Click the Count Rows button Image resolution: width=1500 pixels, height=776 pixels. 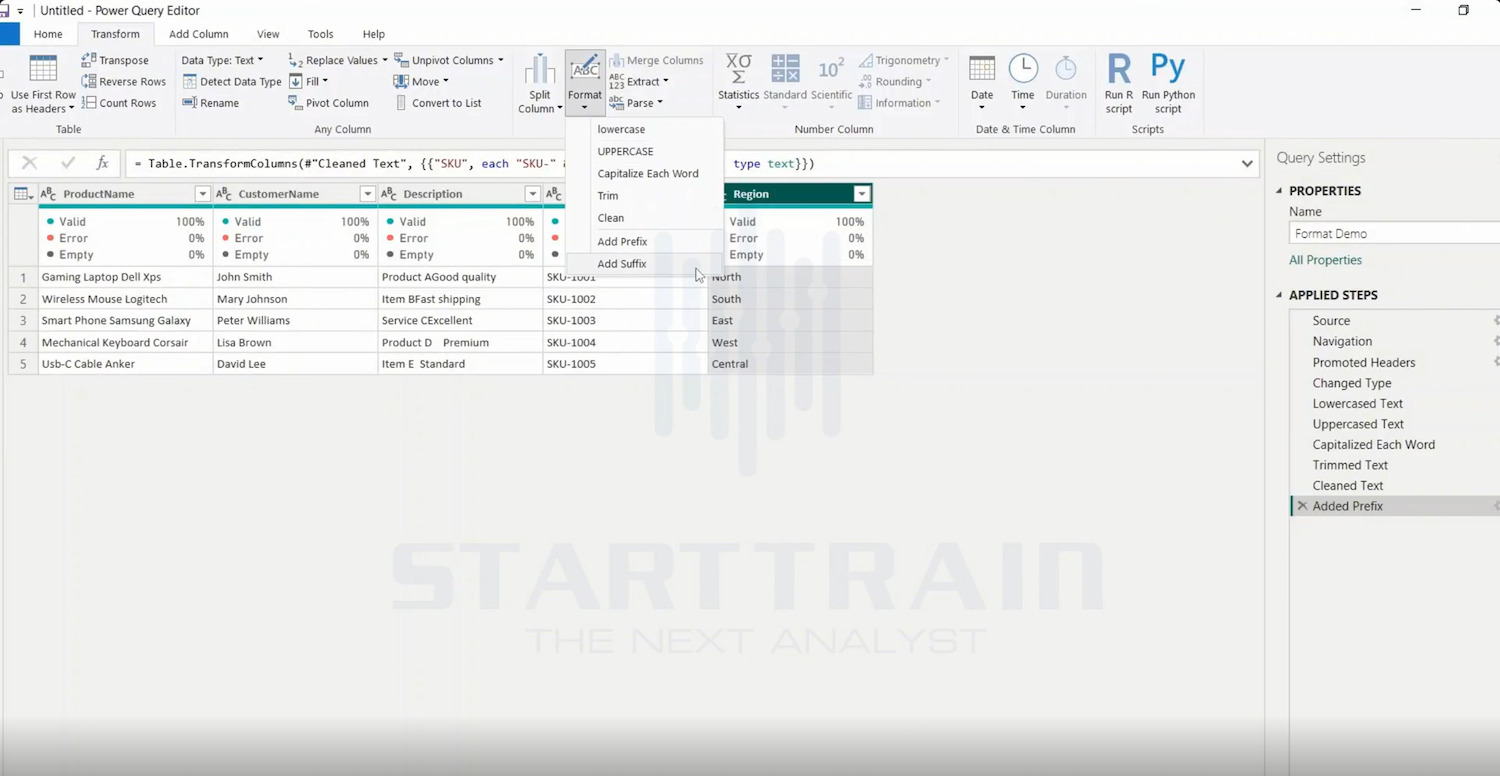(119, 103)
